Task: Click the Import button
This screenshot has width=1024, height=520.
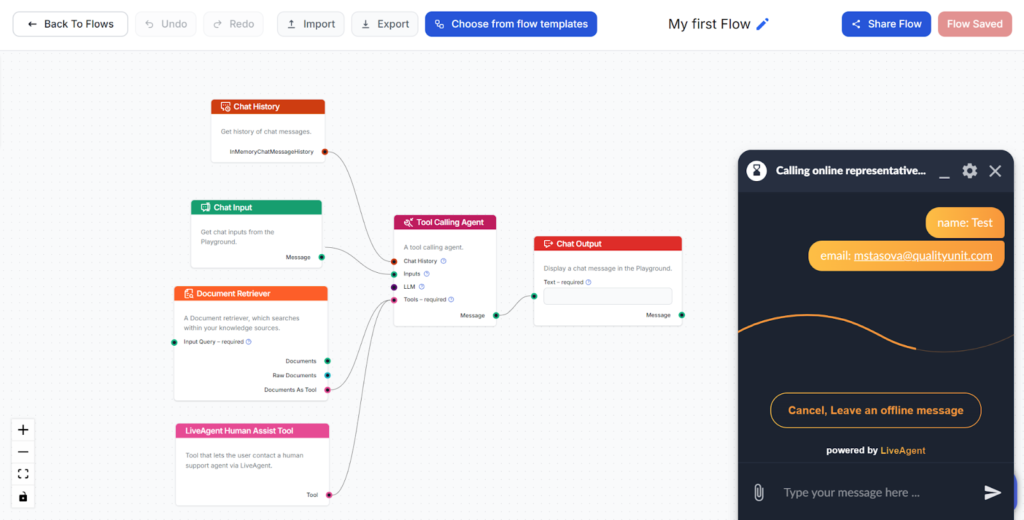Action: 310,24
